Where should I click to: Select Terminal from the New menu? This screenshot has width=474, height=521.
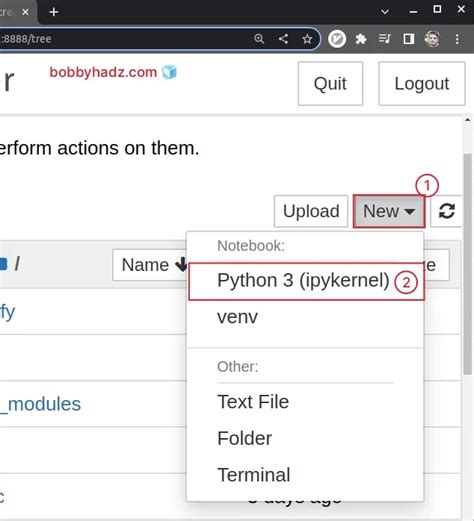coord(254,475)
